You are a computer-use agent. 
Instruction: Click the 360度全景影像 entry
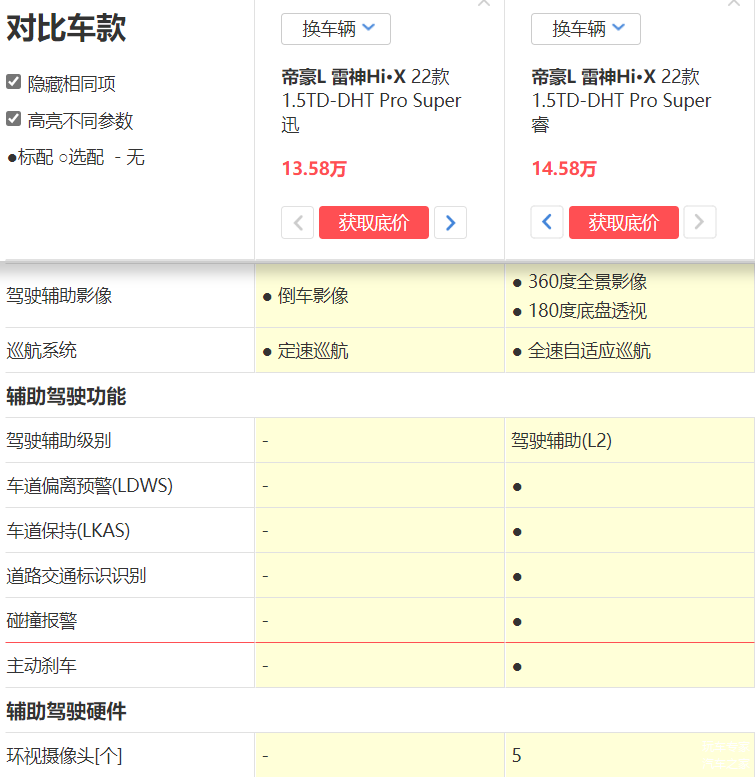pos(588,281)
